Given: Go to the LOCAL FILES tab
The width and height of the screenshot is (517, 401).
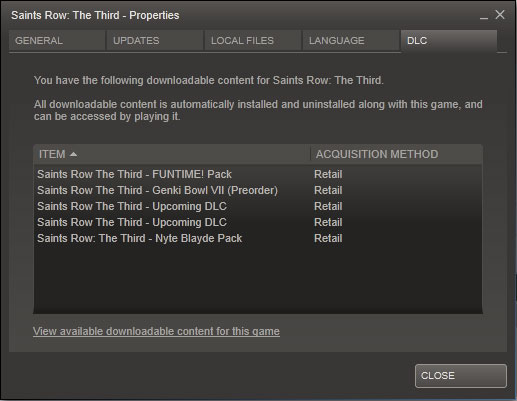Looking at the screenshot, I should pos(253,41).
